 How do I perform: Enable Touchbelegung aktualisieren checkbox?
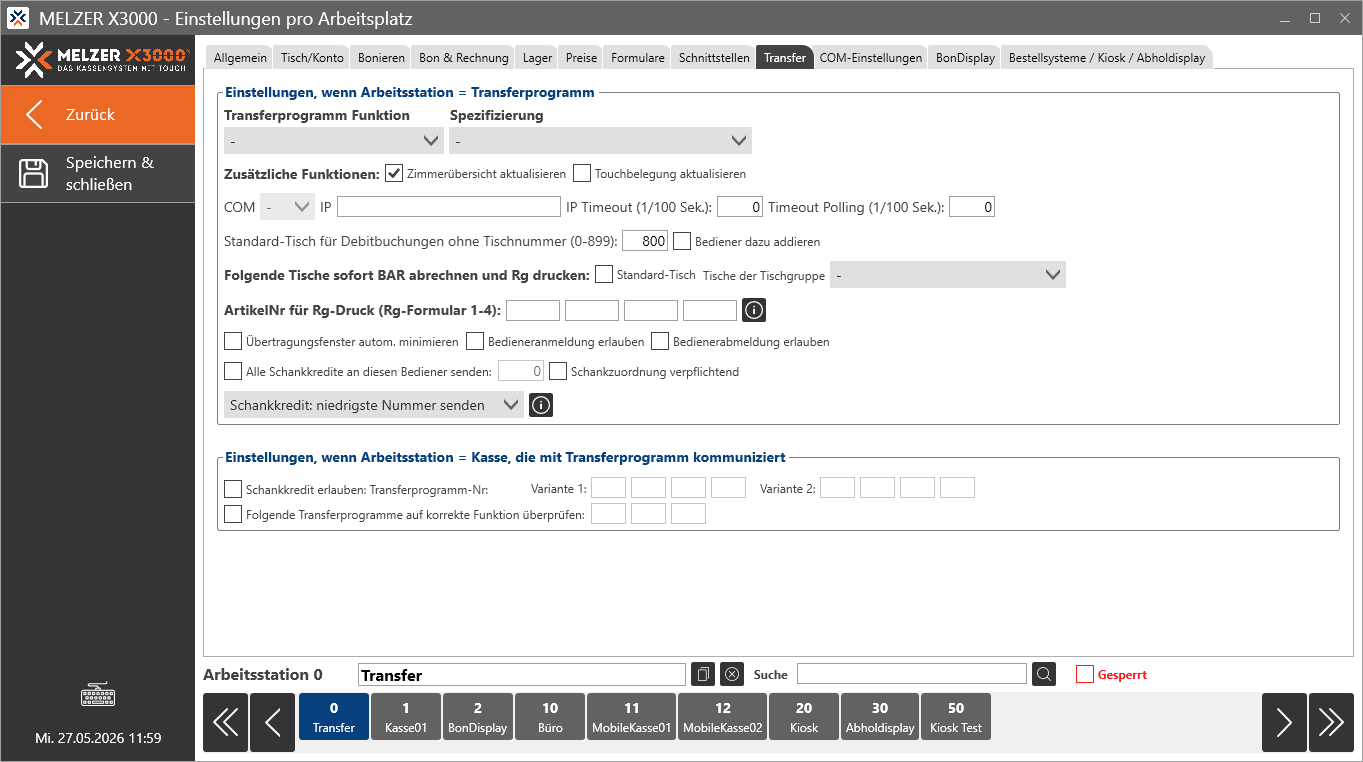click(582, 173)
